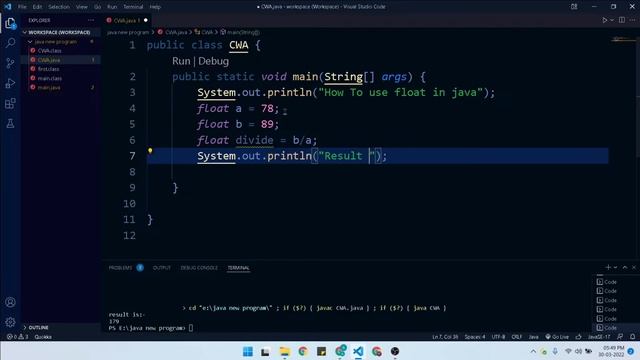Click the Debug code lens above main
The height and width of the screenshot is (360, 640).
[x=213, y=61]
